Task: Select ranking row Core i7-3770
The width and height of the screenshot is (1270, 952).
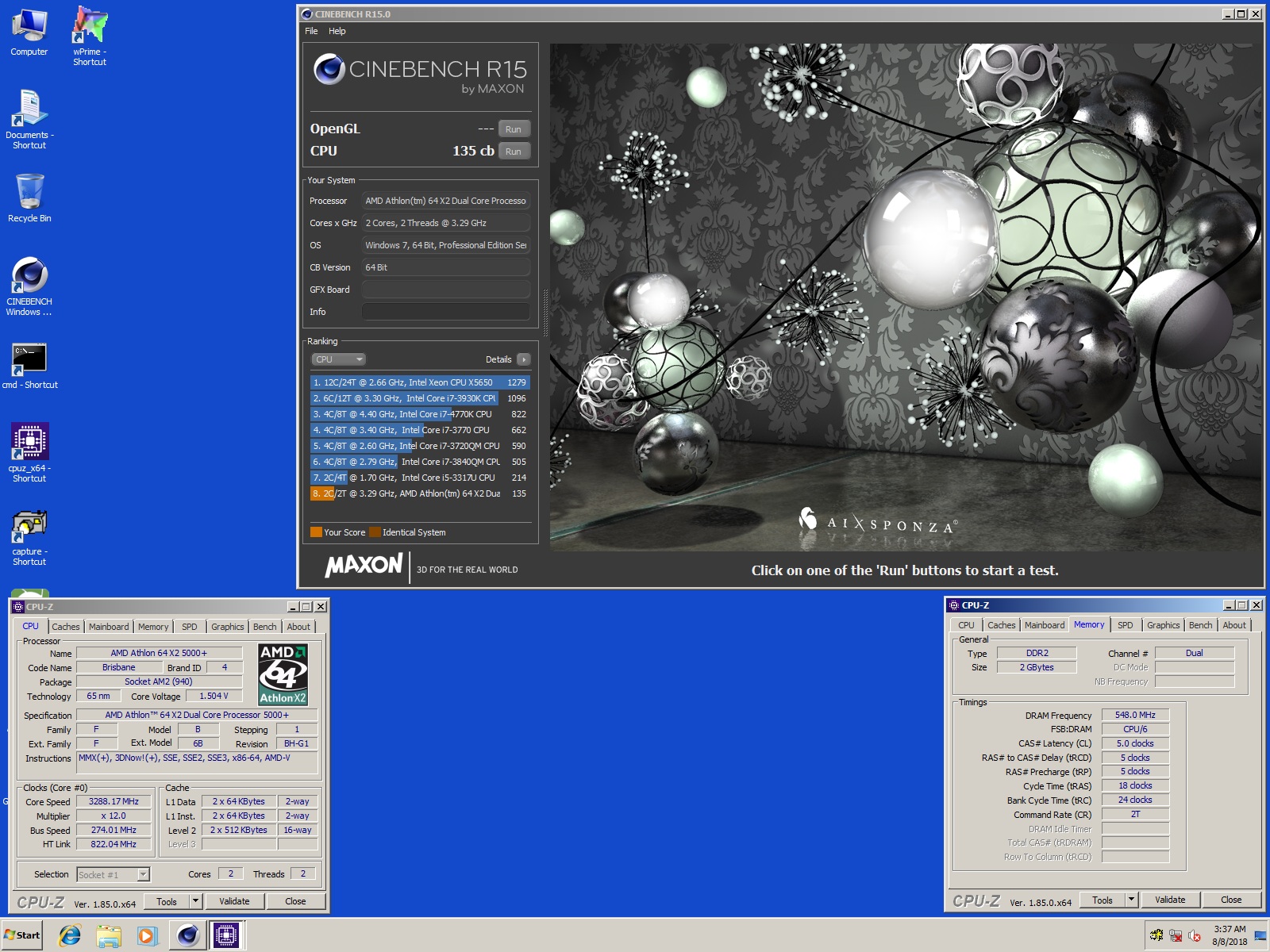Action: coord(420,430)
